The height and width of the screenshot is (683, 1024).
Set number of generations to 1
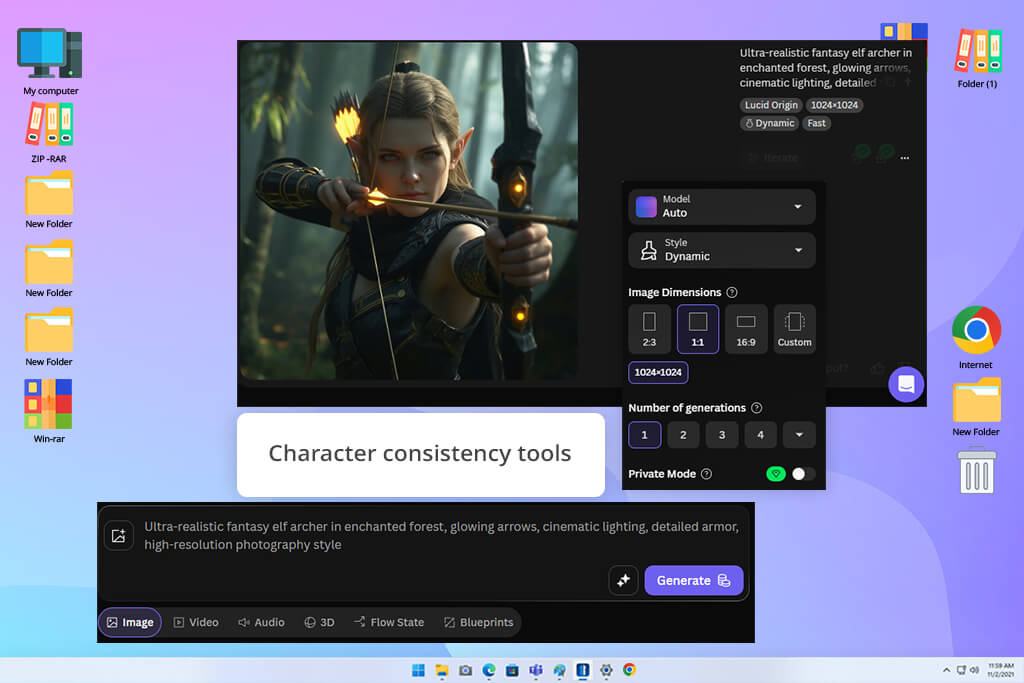pos(645,435)
